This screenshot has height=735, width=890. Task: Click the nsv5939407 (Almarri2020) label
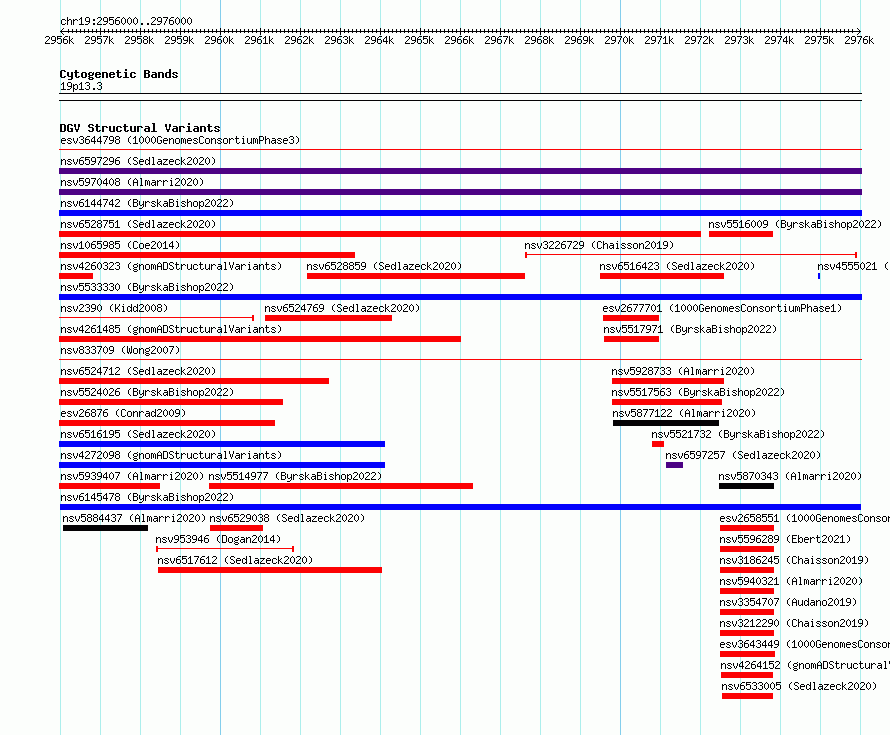tap(132, 476)
